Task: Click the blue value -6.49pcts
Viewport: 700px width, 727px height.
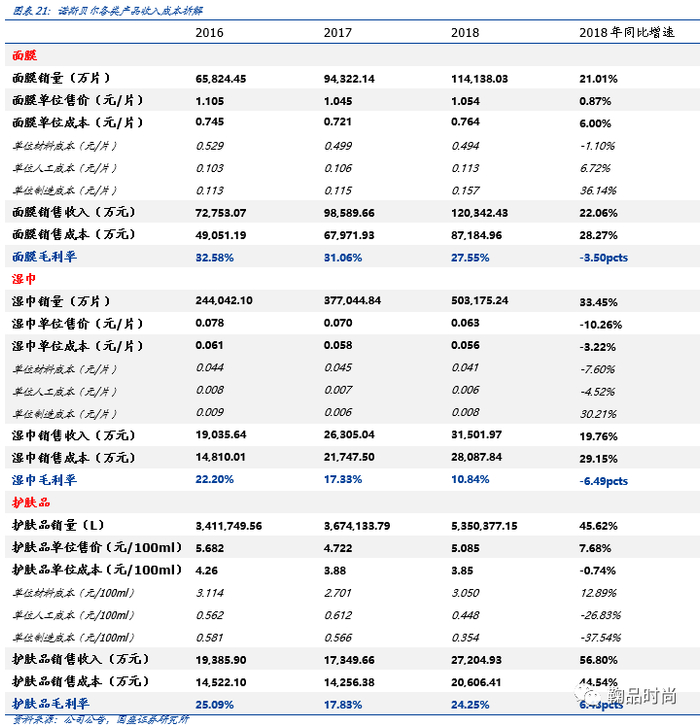Action: [x=604, y=481]
